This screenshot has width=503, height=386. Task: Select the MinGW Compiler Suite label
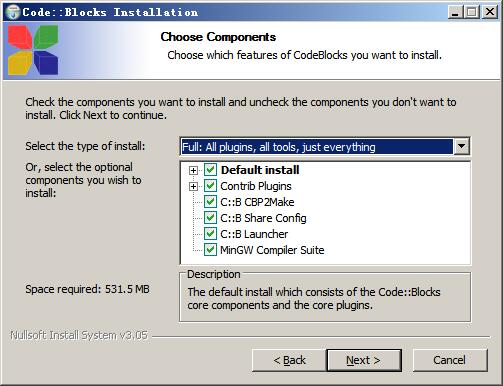click(x=272, y=250)
